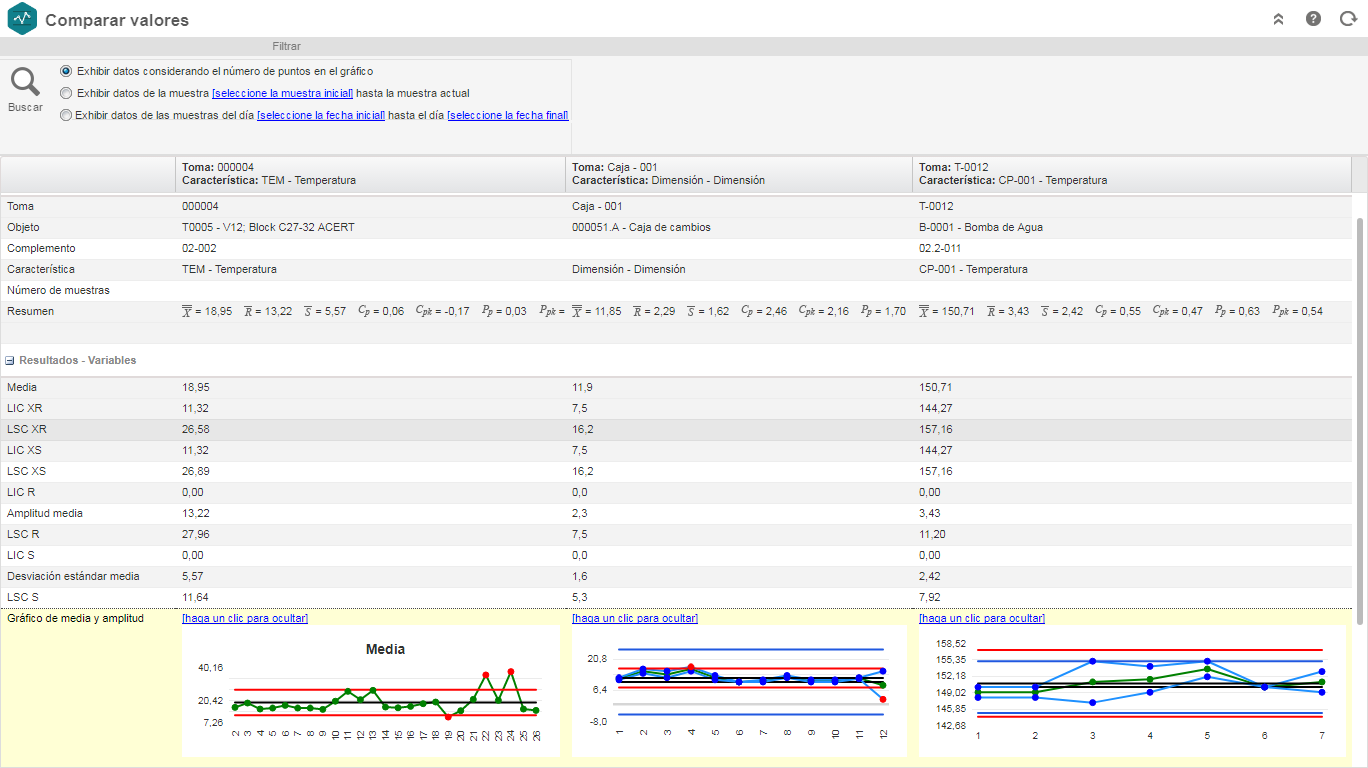Screen dimensions: 1368x768
Task: Open the help question mark icon
Action: (x=1313, y=19)
